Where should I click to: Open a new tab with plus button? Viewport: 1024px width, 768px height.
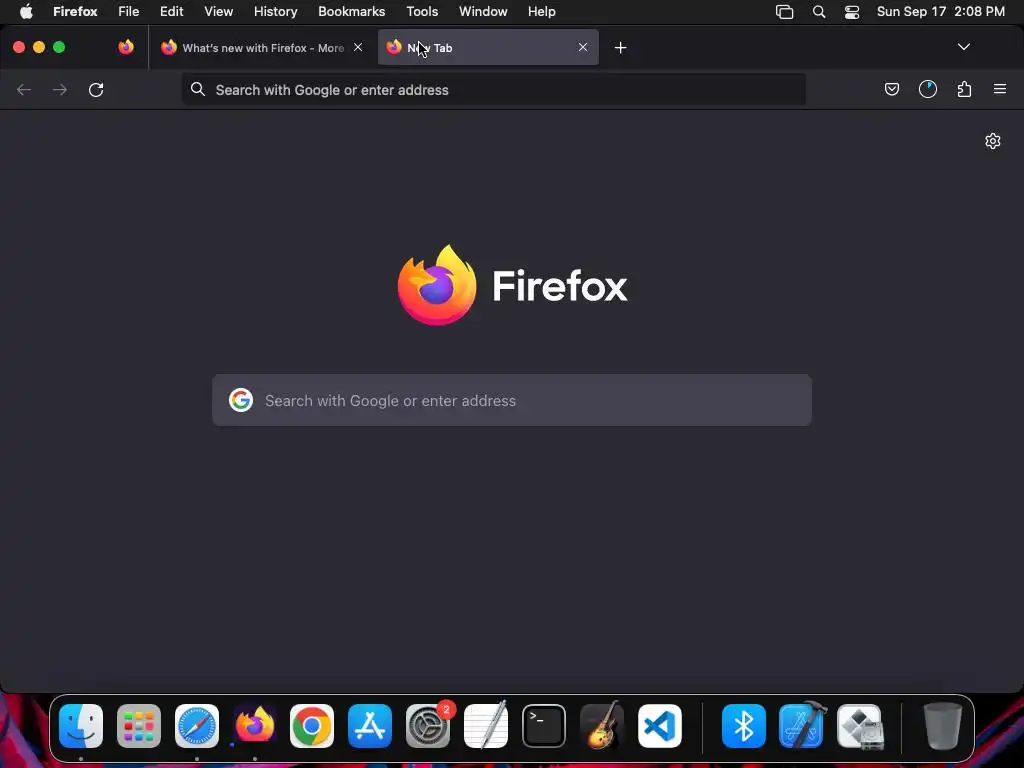620,48
